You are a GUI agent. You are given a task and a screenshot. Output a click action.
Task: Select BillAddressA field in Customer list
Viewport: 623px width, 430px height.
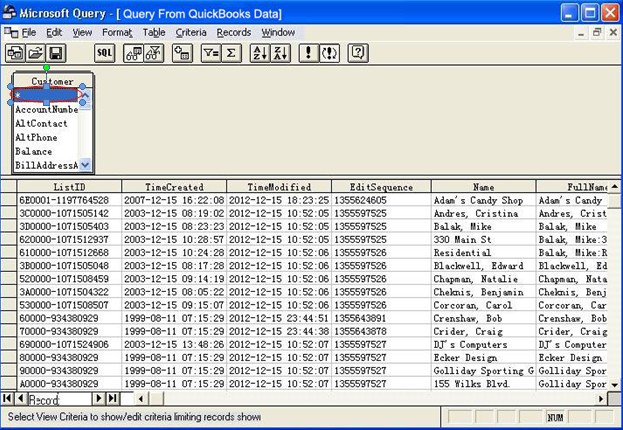pos(46,165)
